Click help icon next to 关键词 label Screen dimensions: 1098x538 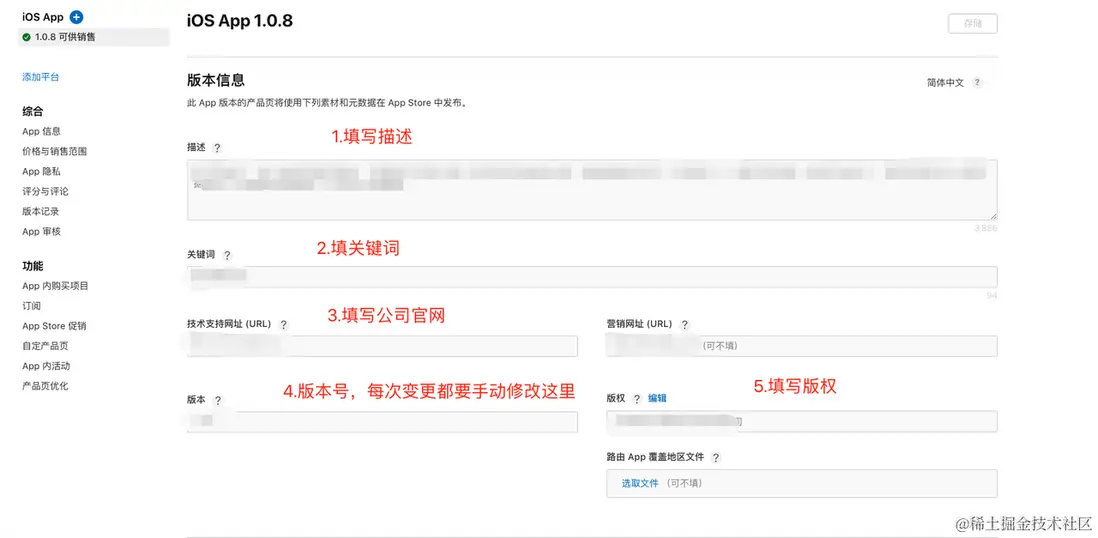(227, 256)
